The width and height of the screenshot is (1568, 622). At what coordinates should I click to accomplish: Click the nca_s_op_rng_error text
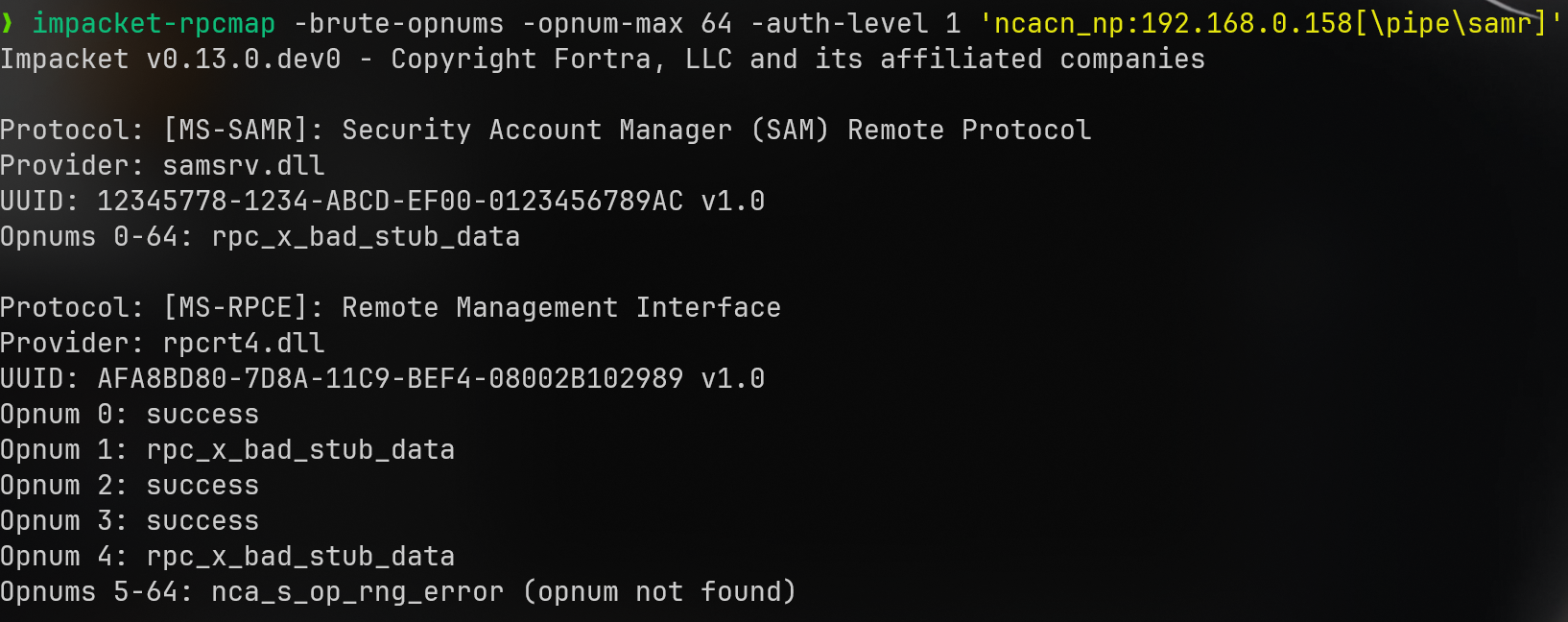coord(357,592)
